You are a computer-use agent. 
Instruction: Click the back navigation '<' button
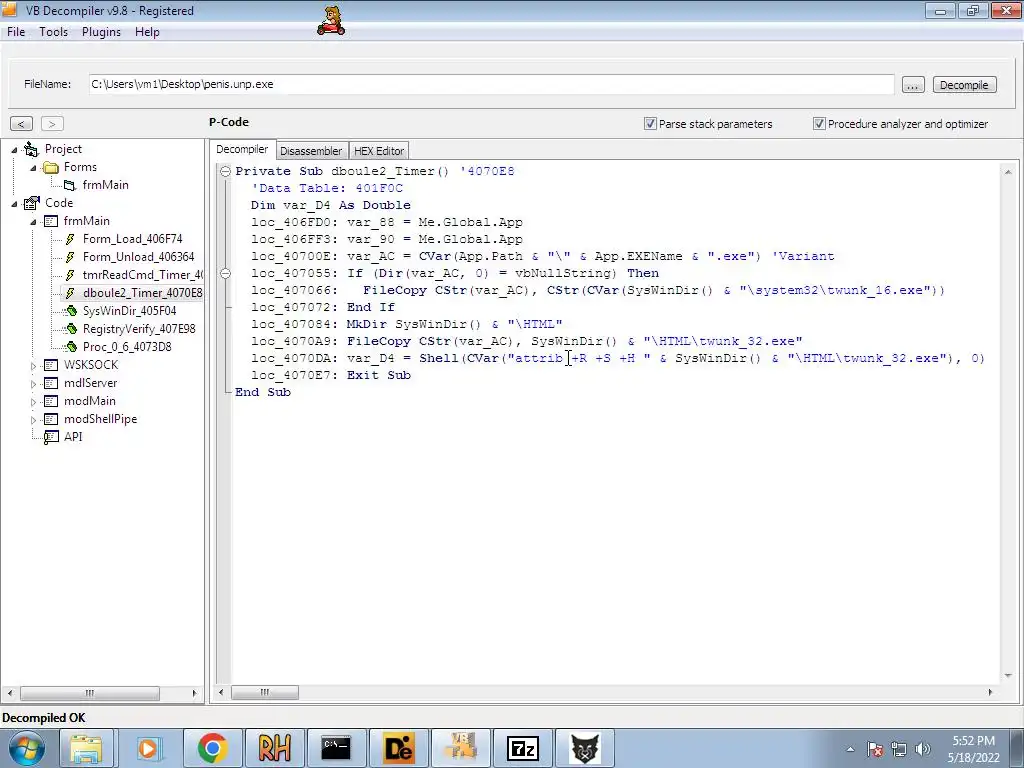point(21,123)
